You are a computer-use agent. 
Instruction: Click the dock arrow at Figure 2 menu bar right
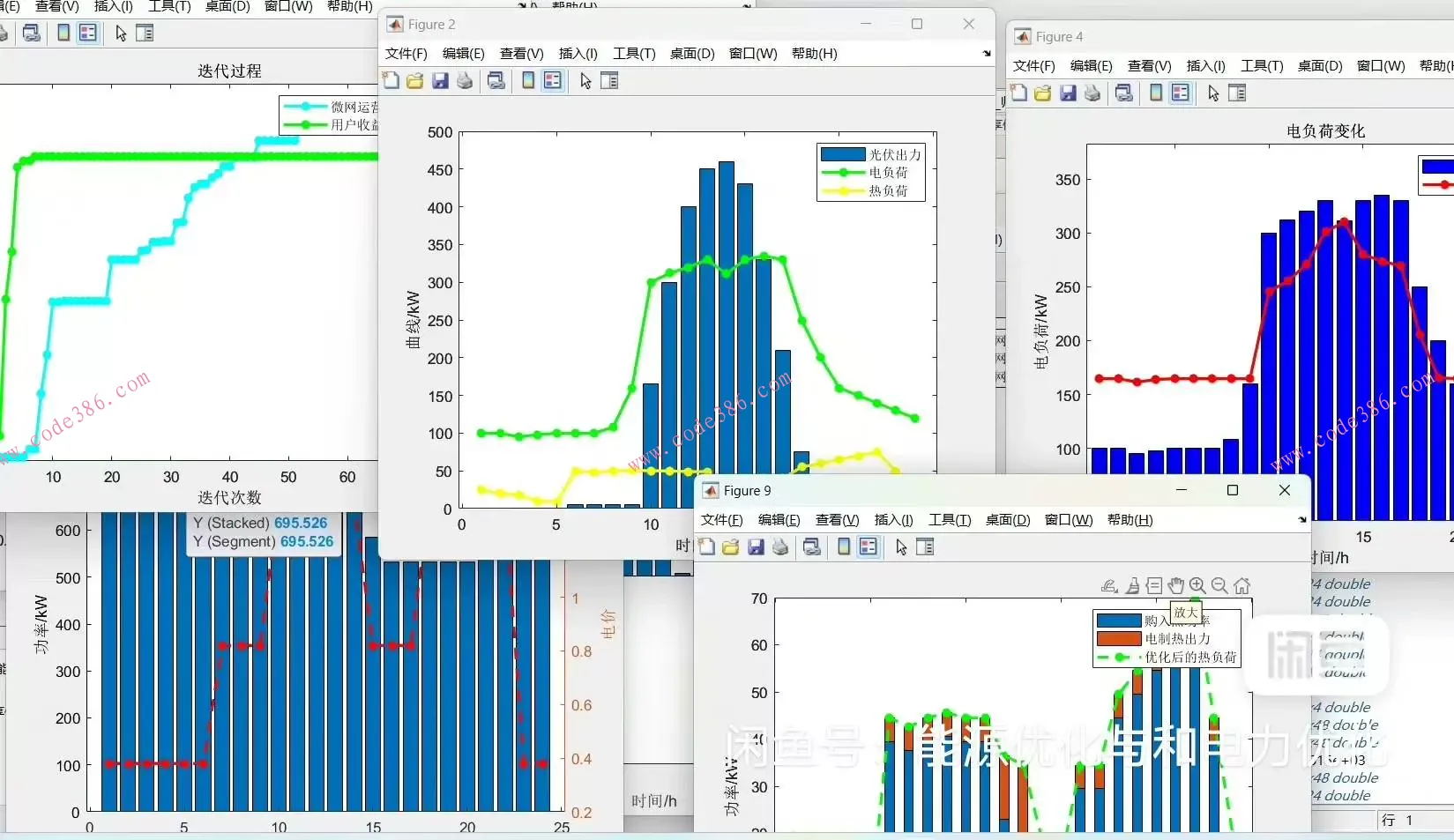(987, 54)
